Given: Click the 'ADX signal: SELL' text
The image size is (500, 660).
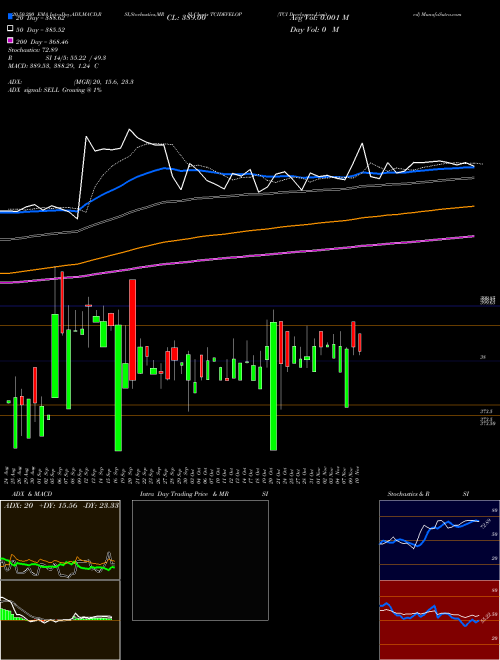Looking at the screenshot, I should point(34,90).
